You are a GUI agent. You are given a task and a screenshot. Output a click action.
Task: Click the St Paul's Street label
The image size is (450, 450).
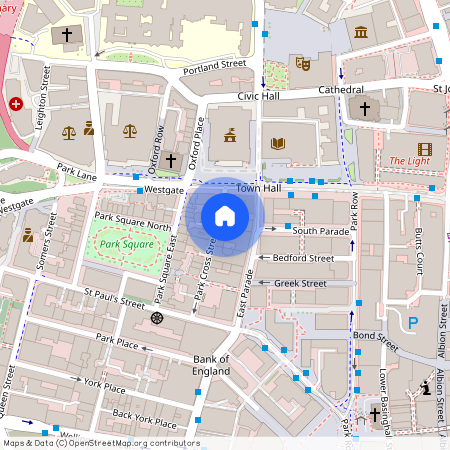click(114, 299)
